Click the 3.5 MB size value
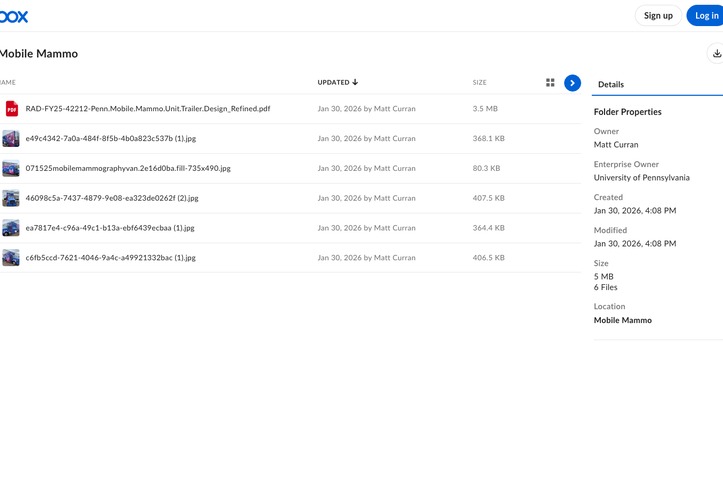The image size is (723, 479). (x=485, y=109)
